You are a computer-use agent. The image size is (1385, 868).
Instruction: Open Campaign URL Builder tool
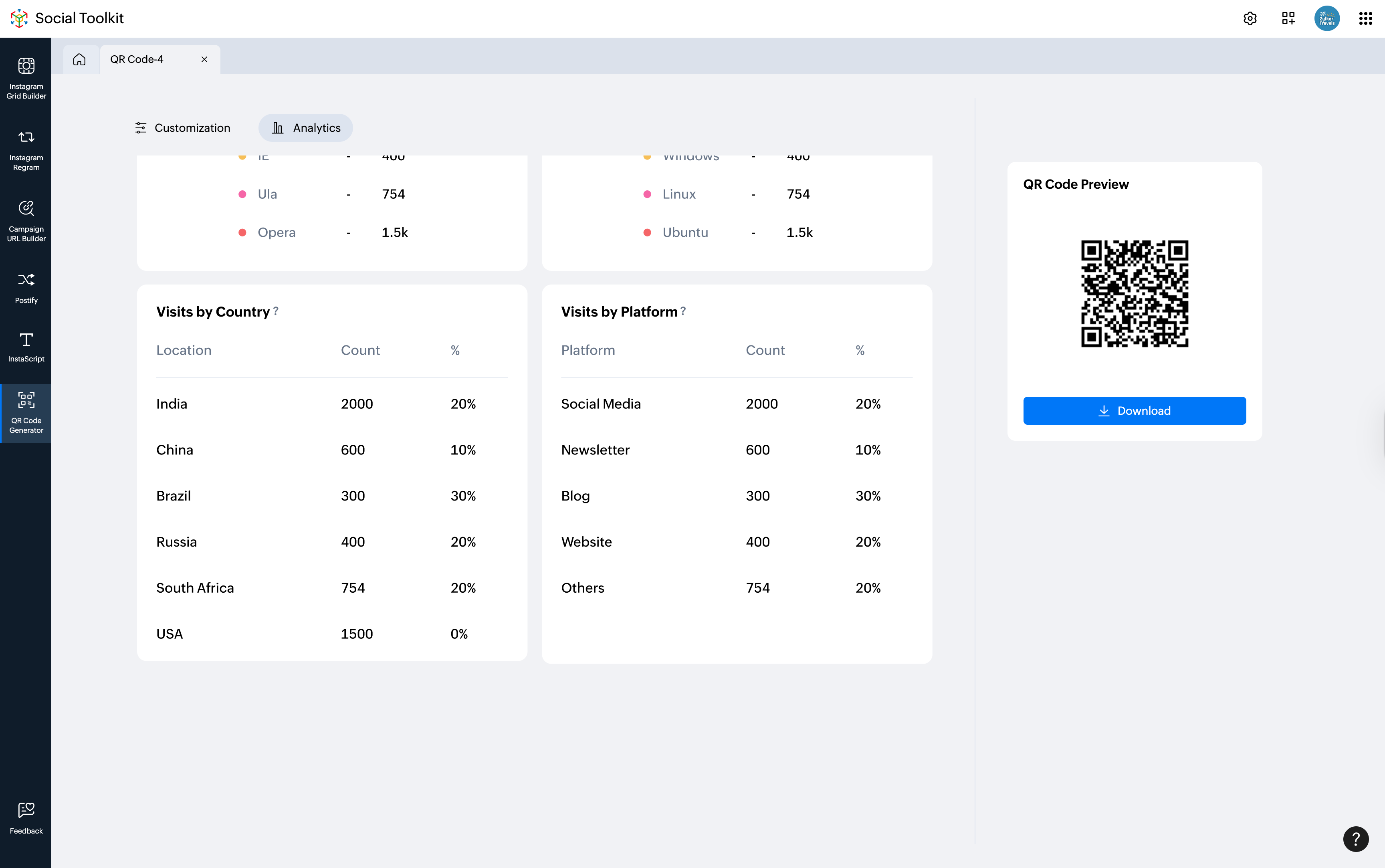click(26, 221)
